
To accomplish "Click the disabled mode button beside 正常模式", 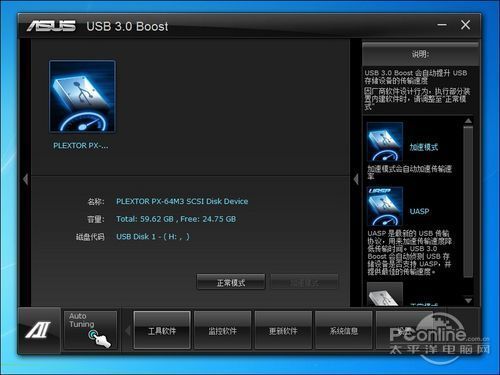I will [x=304, y=283].
